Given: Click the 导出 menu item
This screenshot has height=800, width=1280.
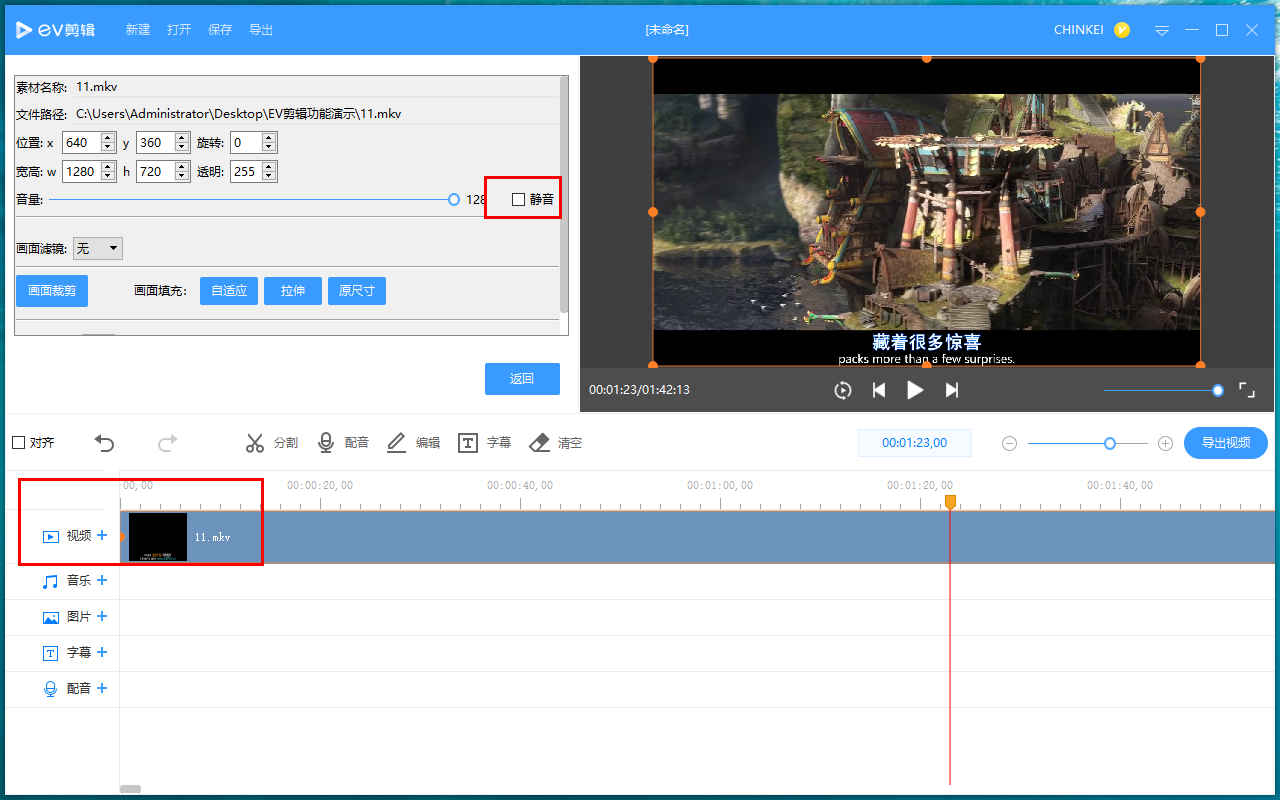Looking at the screenshot, I should click(261, 30).
